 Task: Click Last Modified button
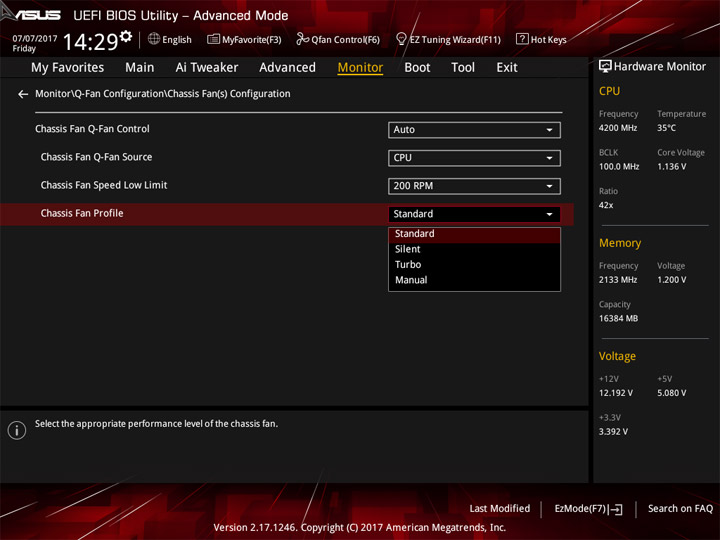(x=500, y=509)
